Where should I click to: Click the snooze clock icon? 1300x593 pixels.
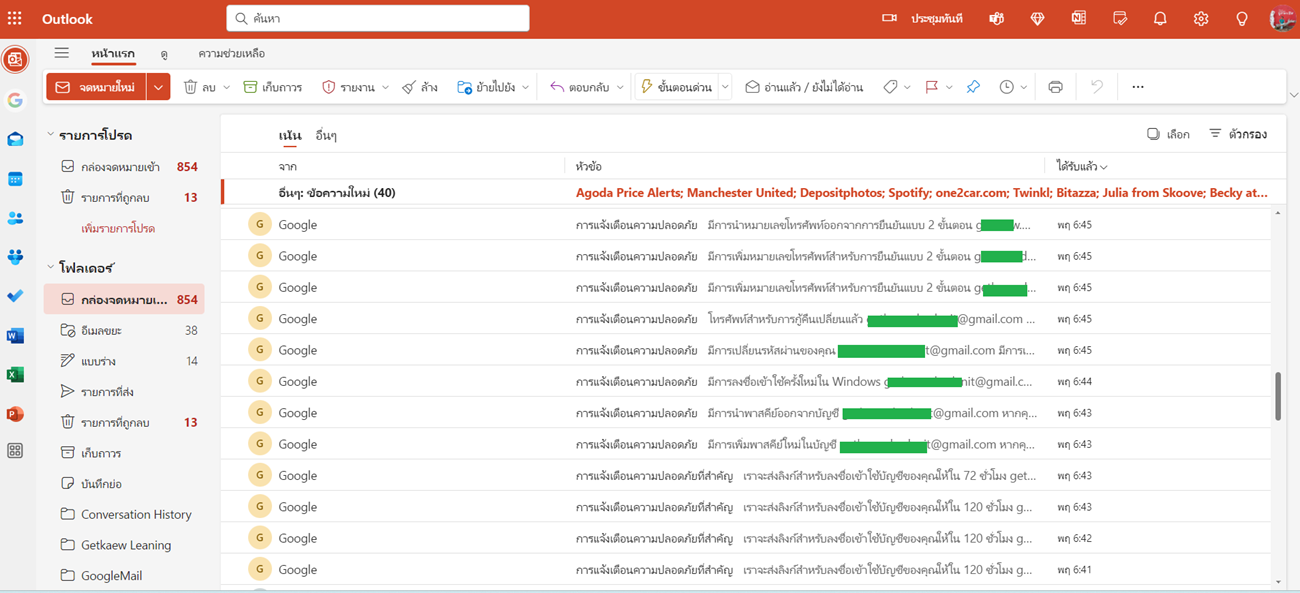(x=1007, y=87)
